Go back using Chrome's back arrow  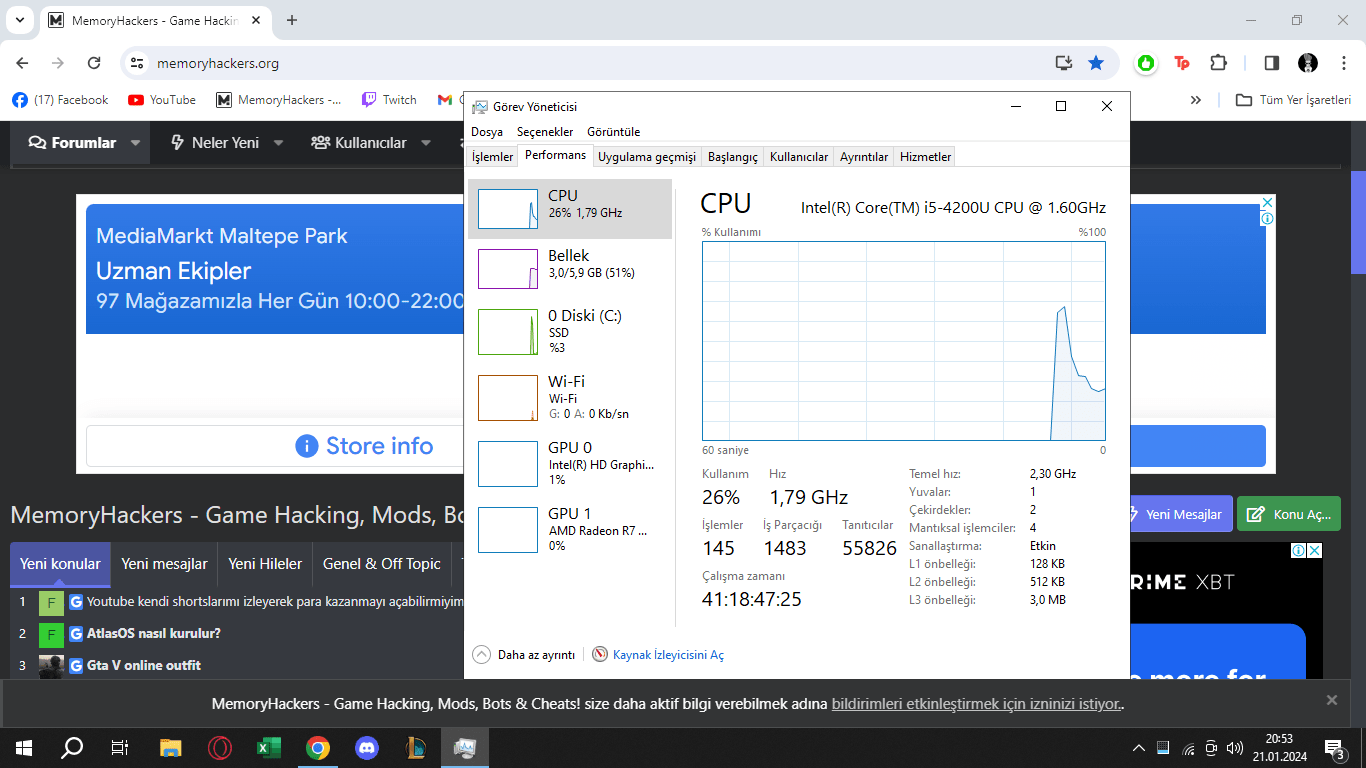coord(22,63)
